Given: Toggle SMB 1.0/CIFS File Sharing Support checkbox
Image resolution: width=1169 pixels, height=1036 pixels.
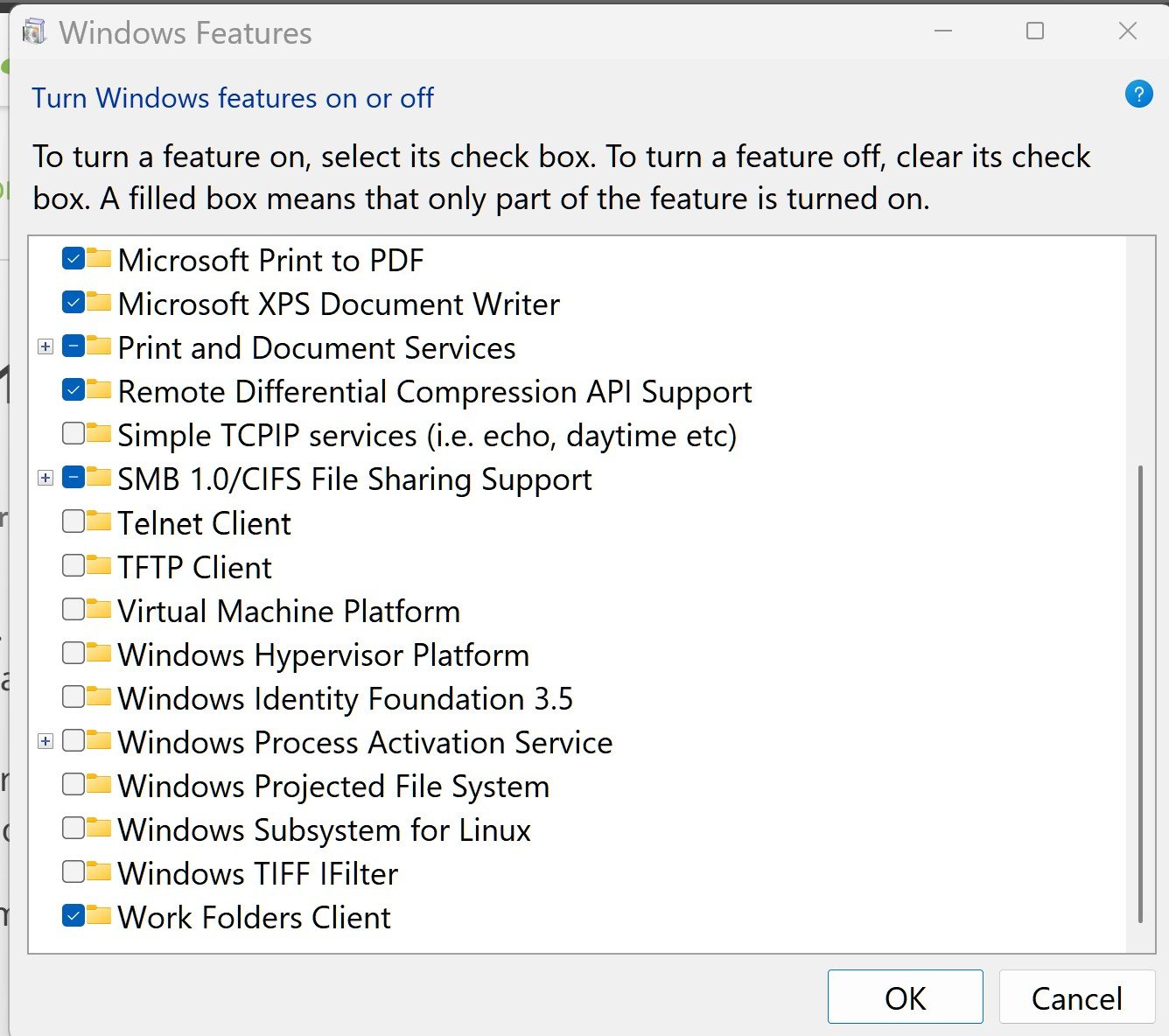Looking at the screenshot, I should click(x=73, y=477).
